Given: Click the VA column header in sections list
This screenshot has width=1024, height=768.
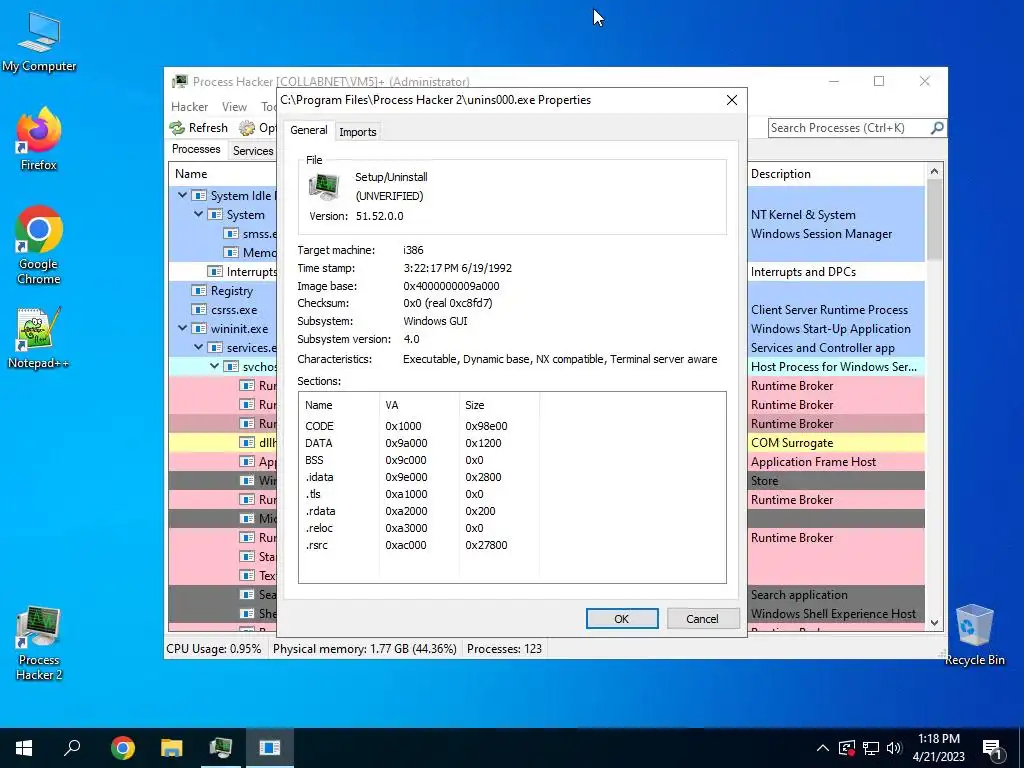Looking at the screenshot, I should tap(419, 405).
